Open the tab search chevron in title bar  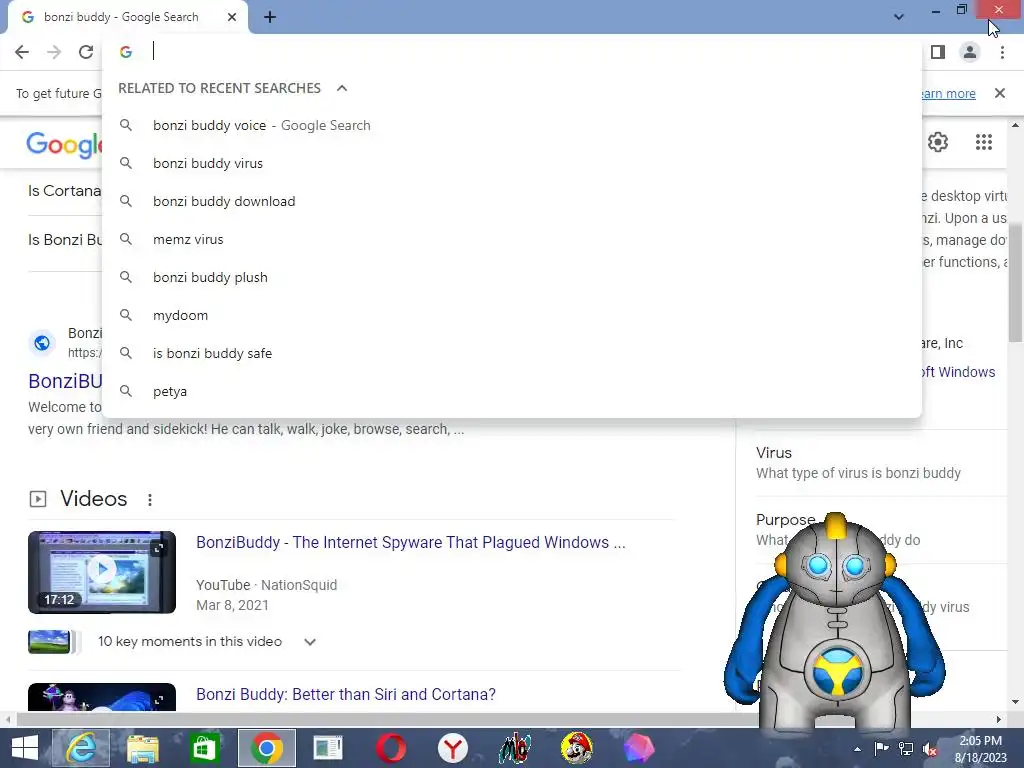899,17
